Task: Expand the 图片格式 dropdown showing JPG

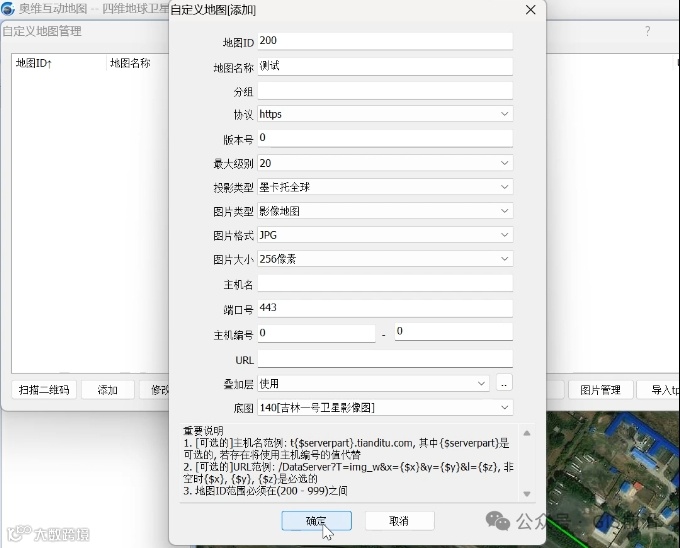Action: (x=385, y=235)
